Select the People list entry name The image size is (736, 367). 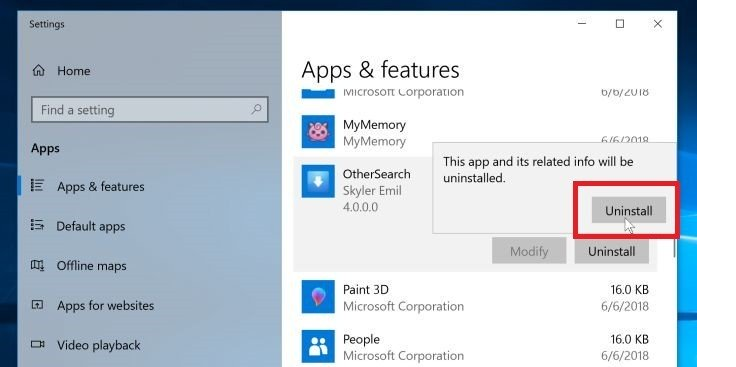361,339
